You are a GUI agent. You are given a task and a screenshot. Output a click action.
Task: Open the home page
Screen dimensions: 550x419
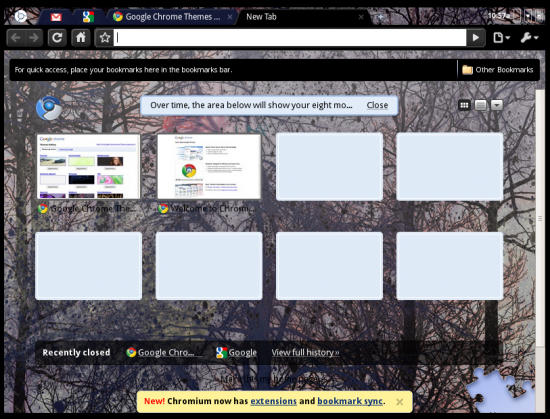click(81, 38)
